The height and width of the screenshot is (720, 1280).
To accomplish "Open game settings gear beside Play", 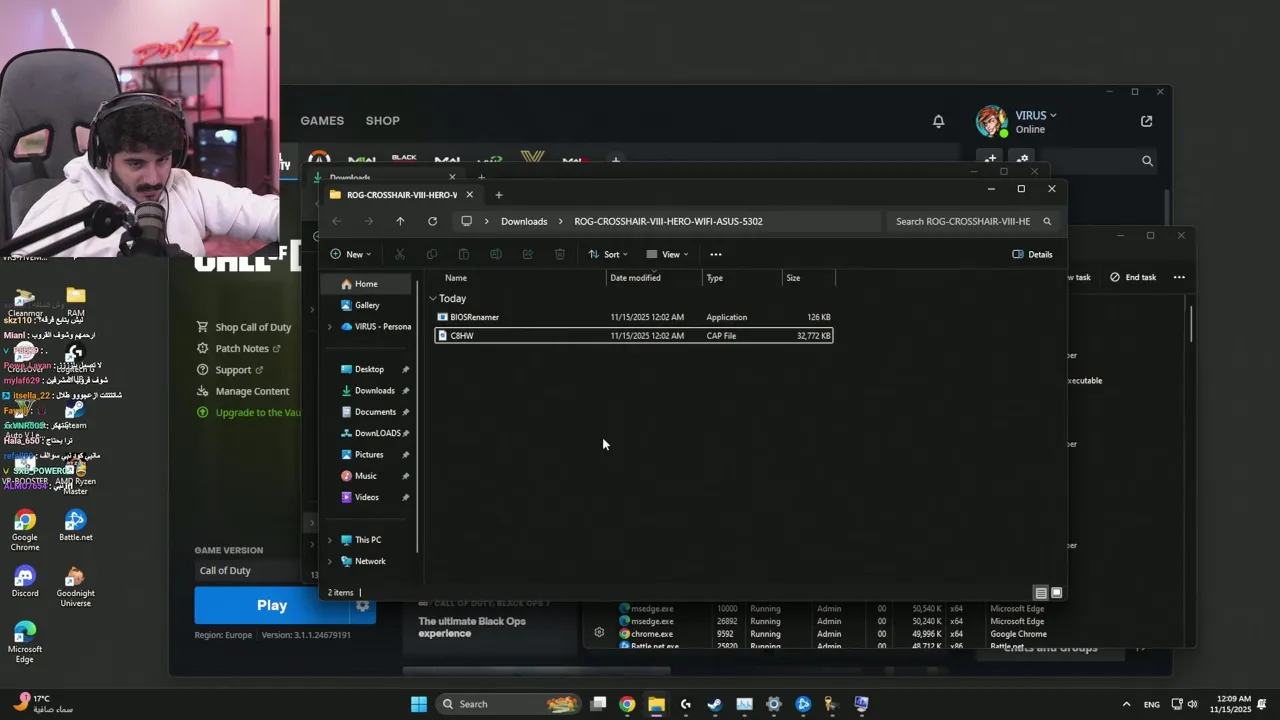I will coord(363,605).
